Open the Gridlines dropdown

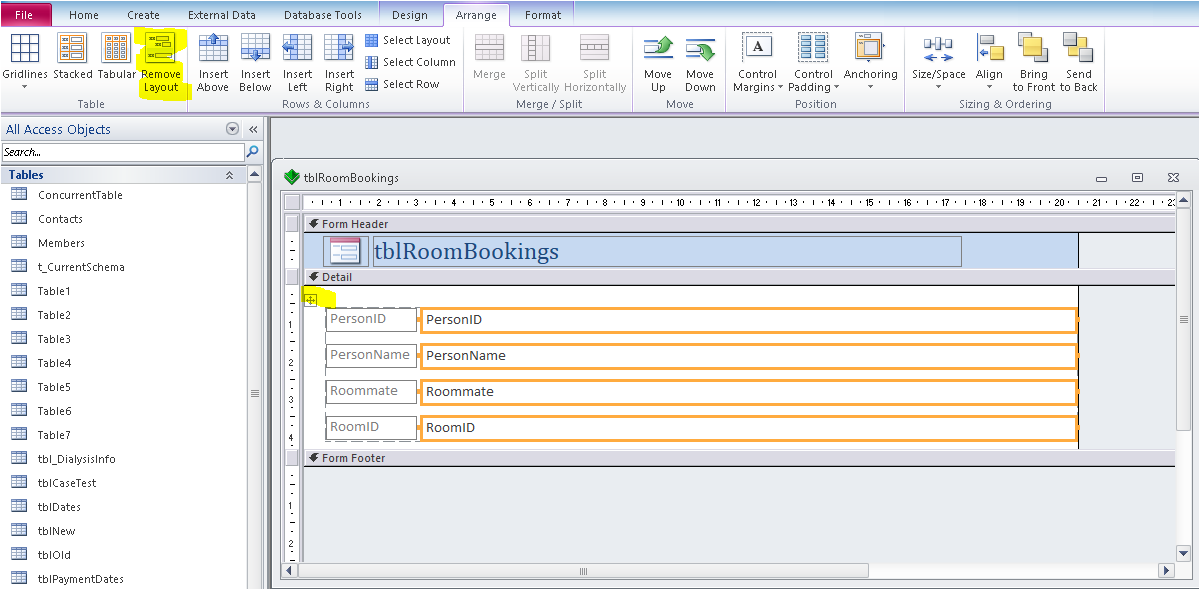pyautogui.click(x=24, y=62)
